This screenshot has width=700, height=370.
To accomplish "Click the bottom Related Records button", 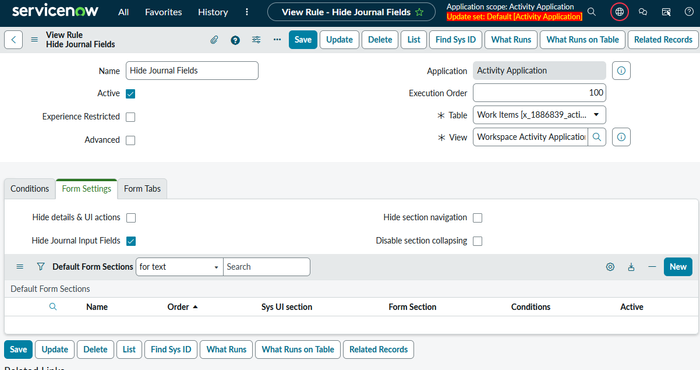I will [x=379, y=349].
